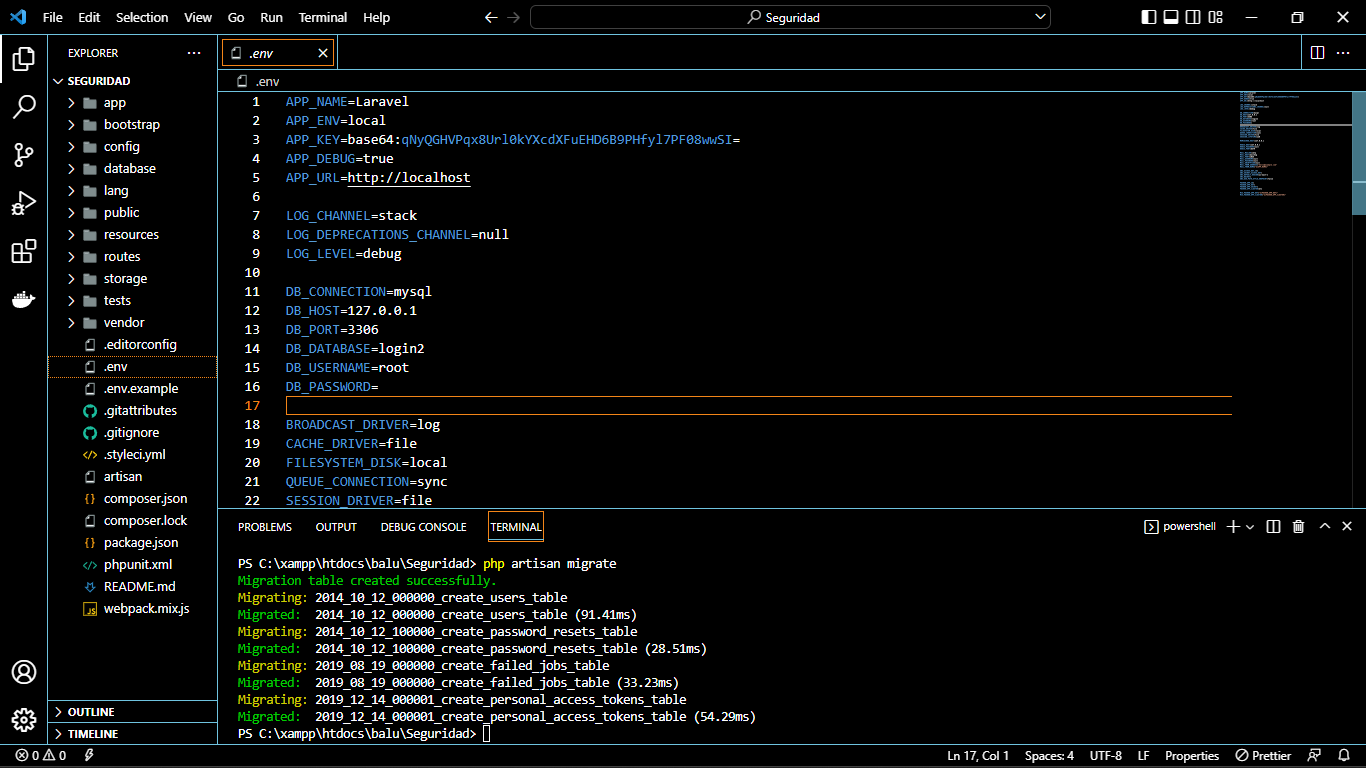The width and height of the screenshot is (1366, 768).
Task: Open the Explorer view in activity bar
Action: 24,59
